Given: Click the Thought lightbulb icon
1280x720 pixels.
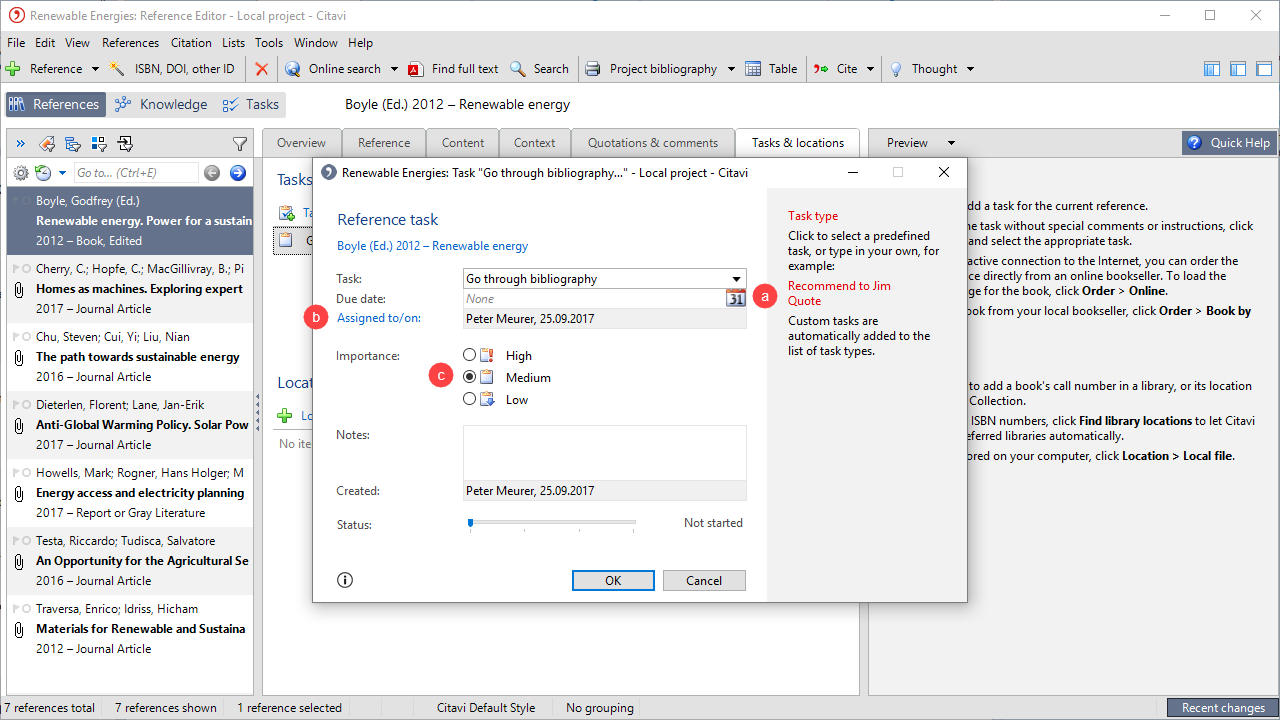Looking at the screenshot, I should click(x=896, y=69).
